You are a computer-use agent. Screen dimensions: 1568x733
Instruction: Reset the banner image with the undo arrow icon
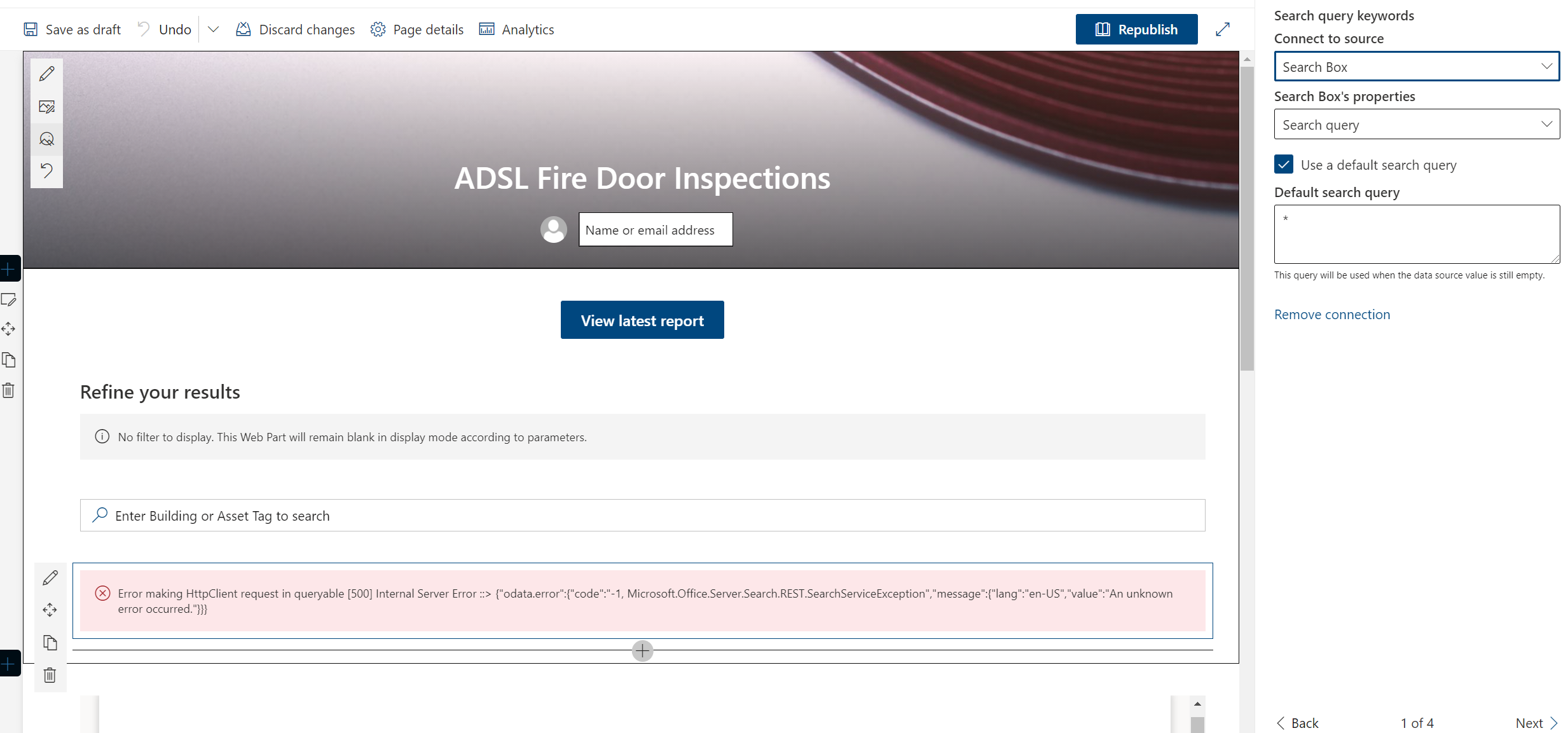[46, 171]
